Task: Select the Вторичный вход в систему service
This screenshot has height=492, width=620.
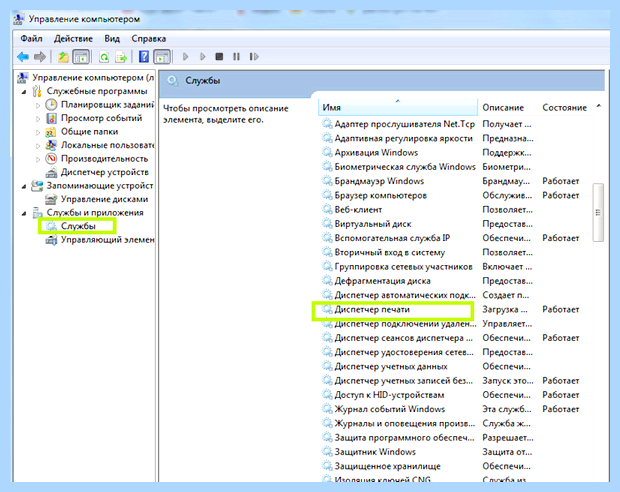Action: [389, 252]
